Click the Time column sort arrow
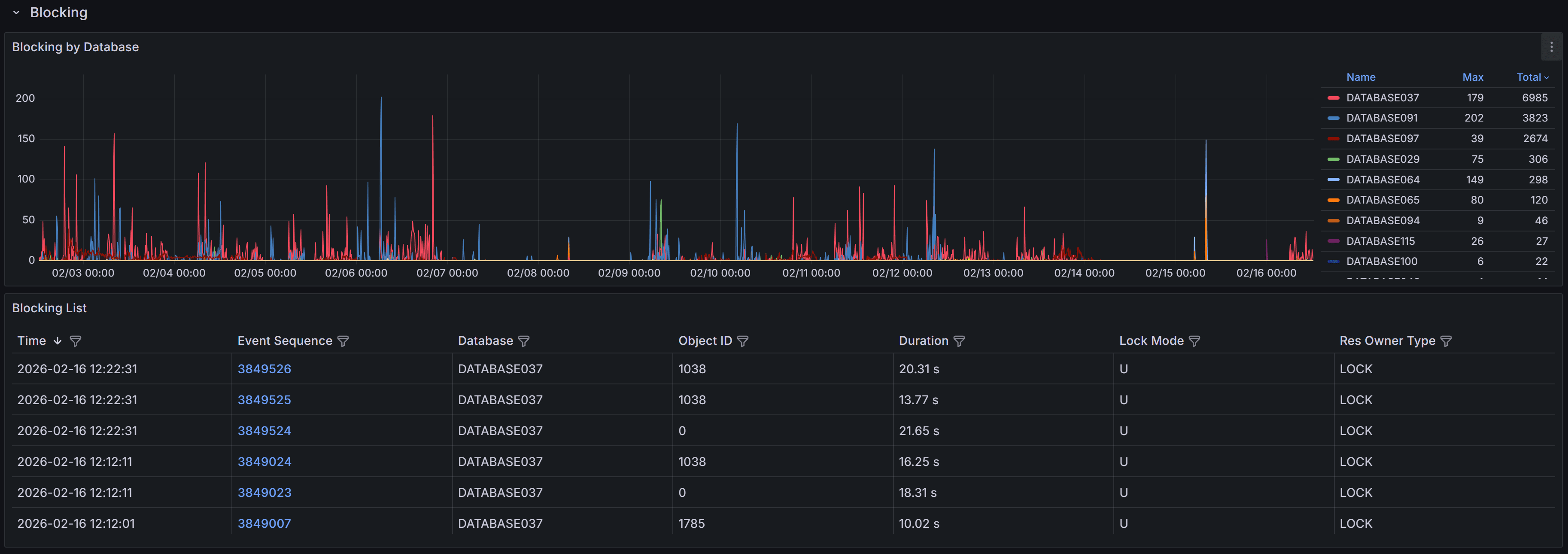Image resolution: width=1568 pixels, height=554 pixels. 57,341
